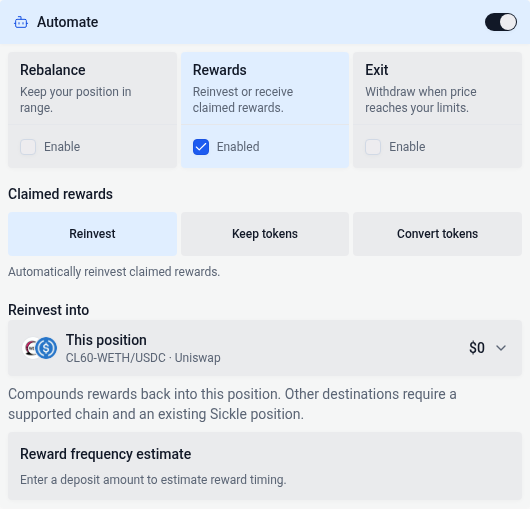Expand the Reinvest into dropdown chevron
The height and width of the screenshot is (509, 530).
coord(501,348)
